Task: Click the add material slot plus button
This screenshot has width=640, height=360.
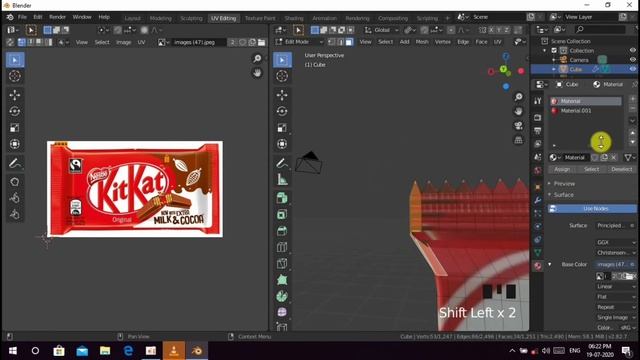Action: [633, 99]
